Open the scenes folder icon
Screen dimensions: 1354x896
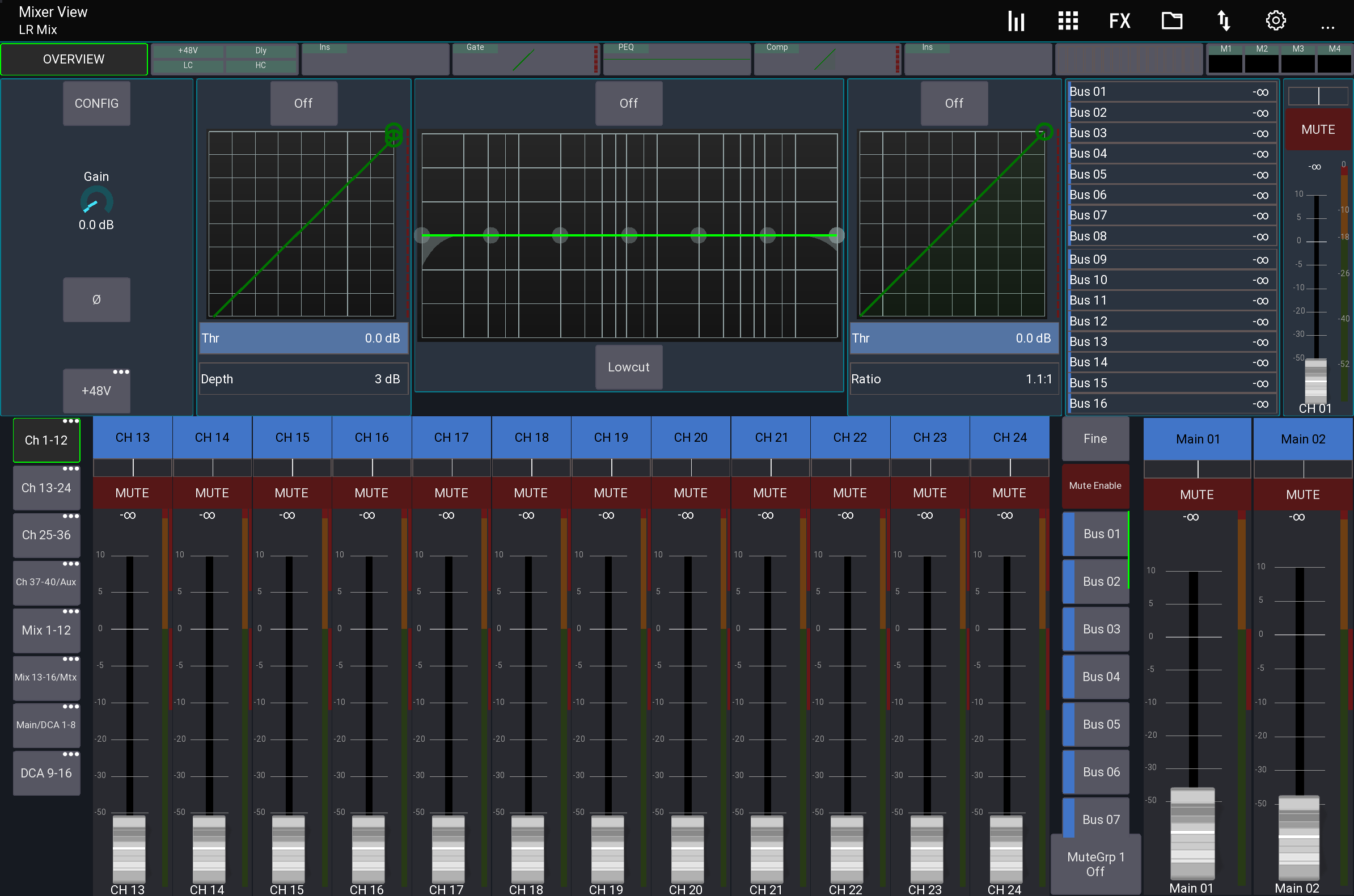1172,20
